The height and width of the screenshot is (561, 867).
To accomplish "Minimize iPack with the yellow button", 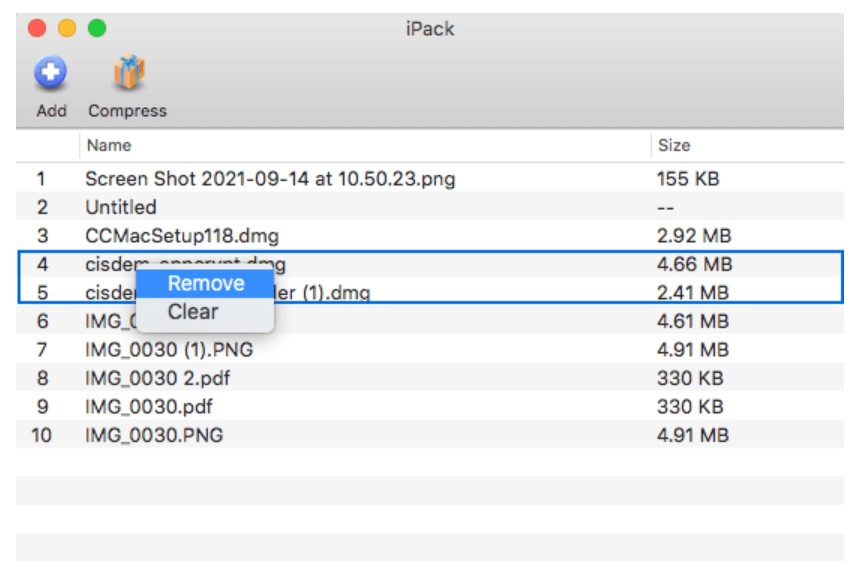I will point(67,28).
